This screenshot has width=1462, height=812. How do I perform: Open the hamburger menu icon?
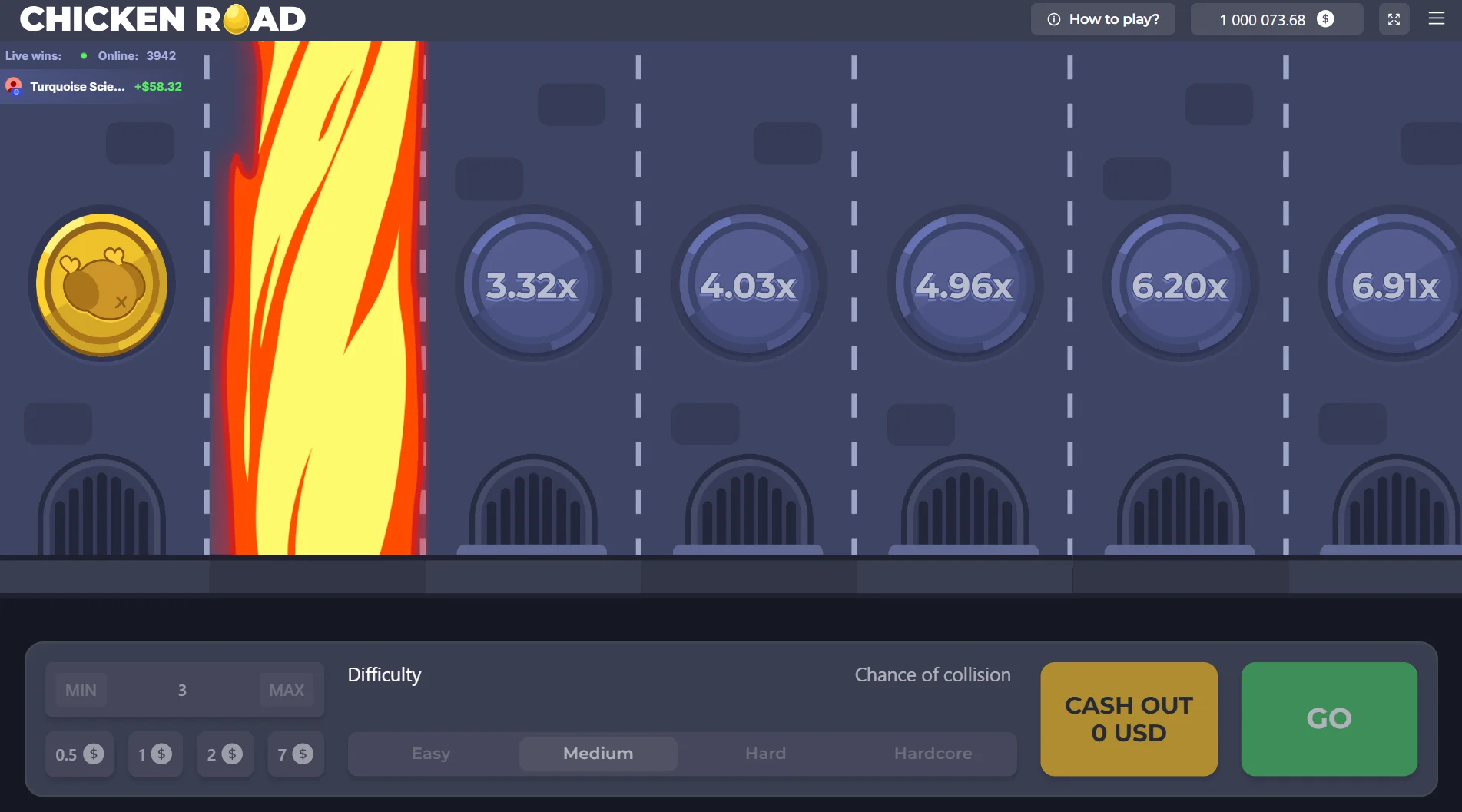click(1436, 18)
